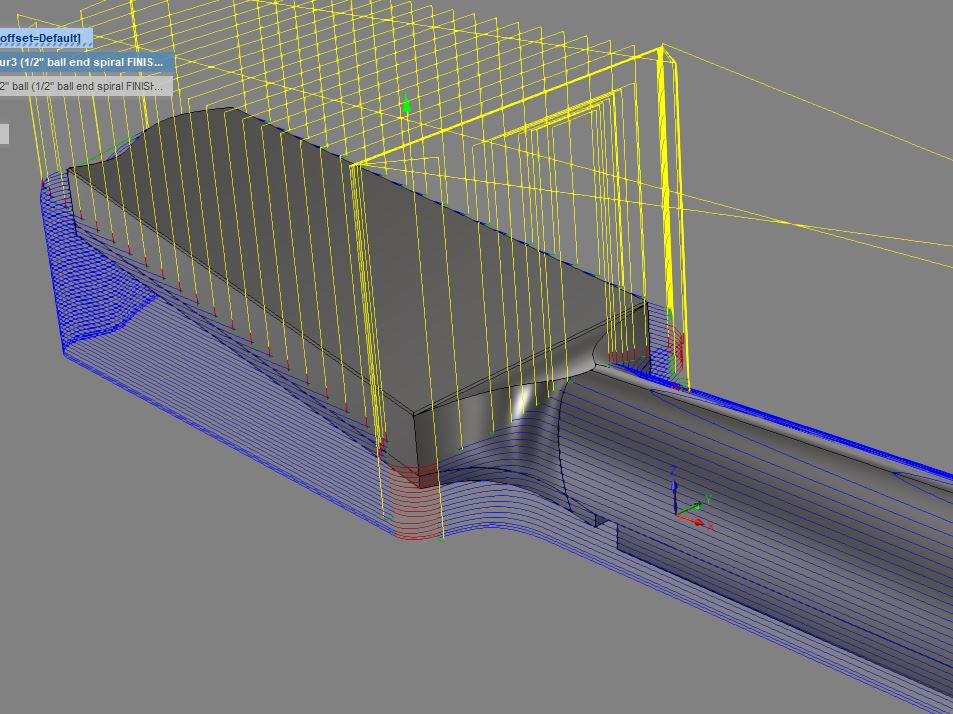Click the green arrow marker atop the toolpath
Viewport: 953px width, 714px height.
coord(407,104)
